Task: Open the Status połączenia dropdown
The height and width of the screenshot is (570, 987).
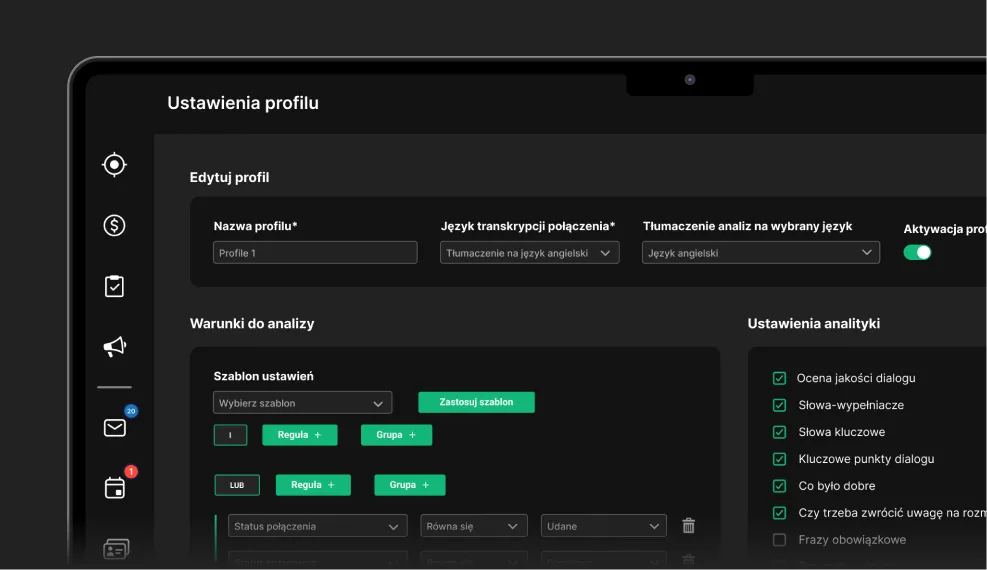Action: (317, 526)
